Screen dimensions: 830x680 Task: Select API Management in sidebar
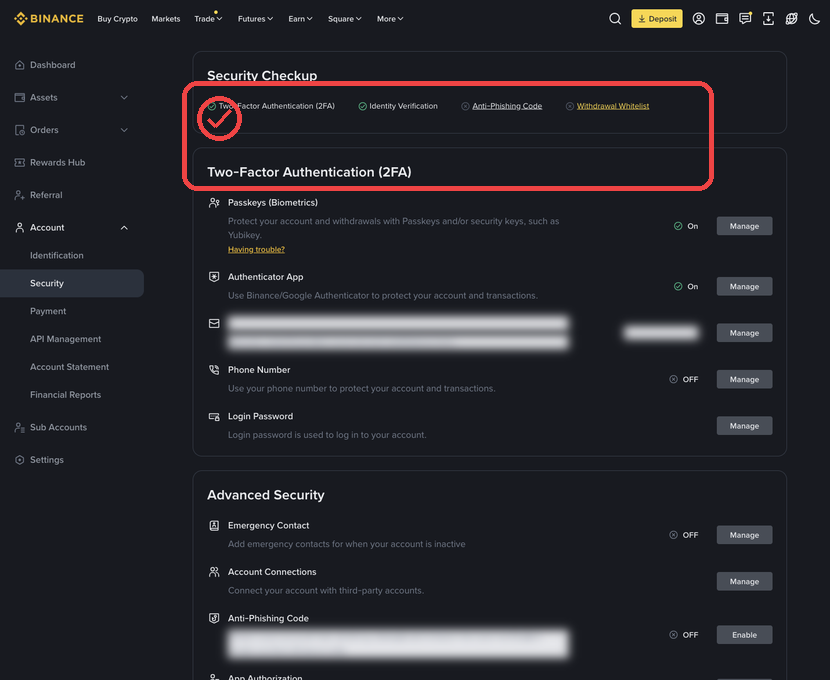click(x=66, y=339)
